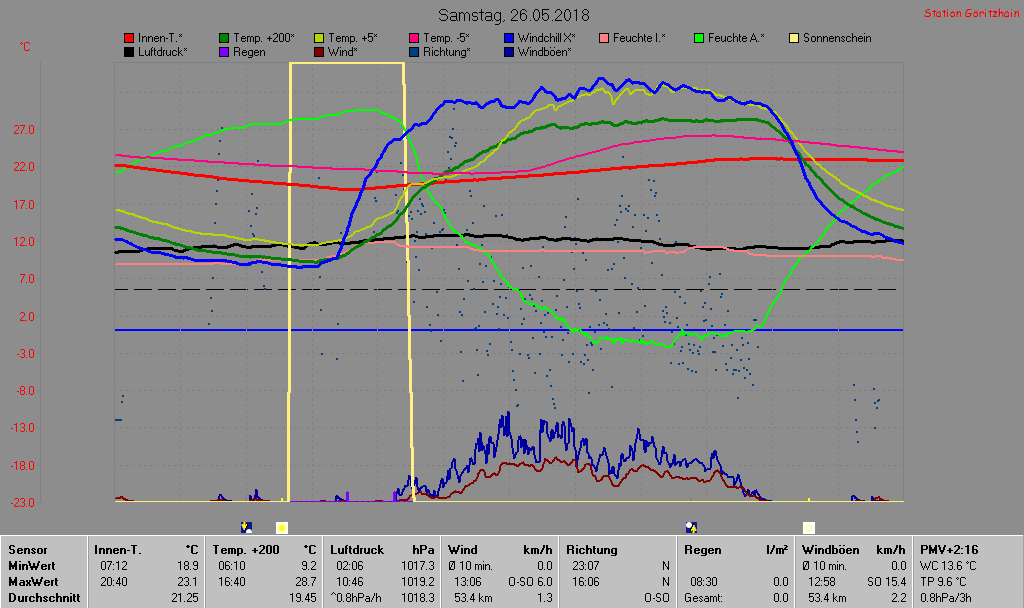Viewport: 1024px width, 608px height.
Task: Click the moonrise icon below the chart
Action: pyautogui.click(x=691, y=527)
